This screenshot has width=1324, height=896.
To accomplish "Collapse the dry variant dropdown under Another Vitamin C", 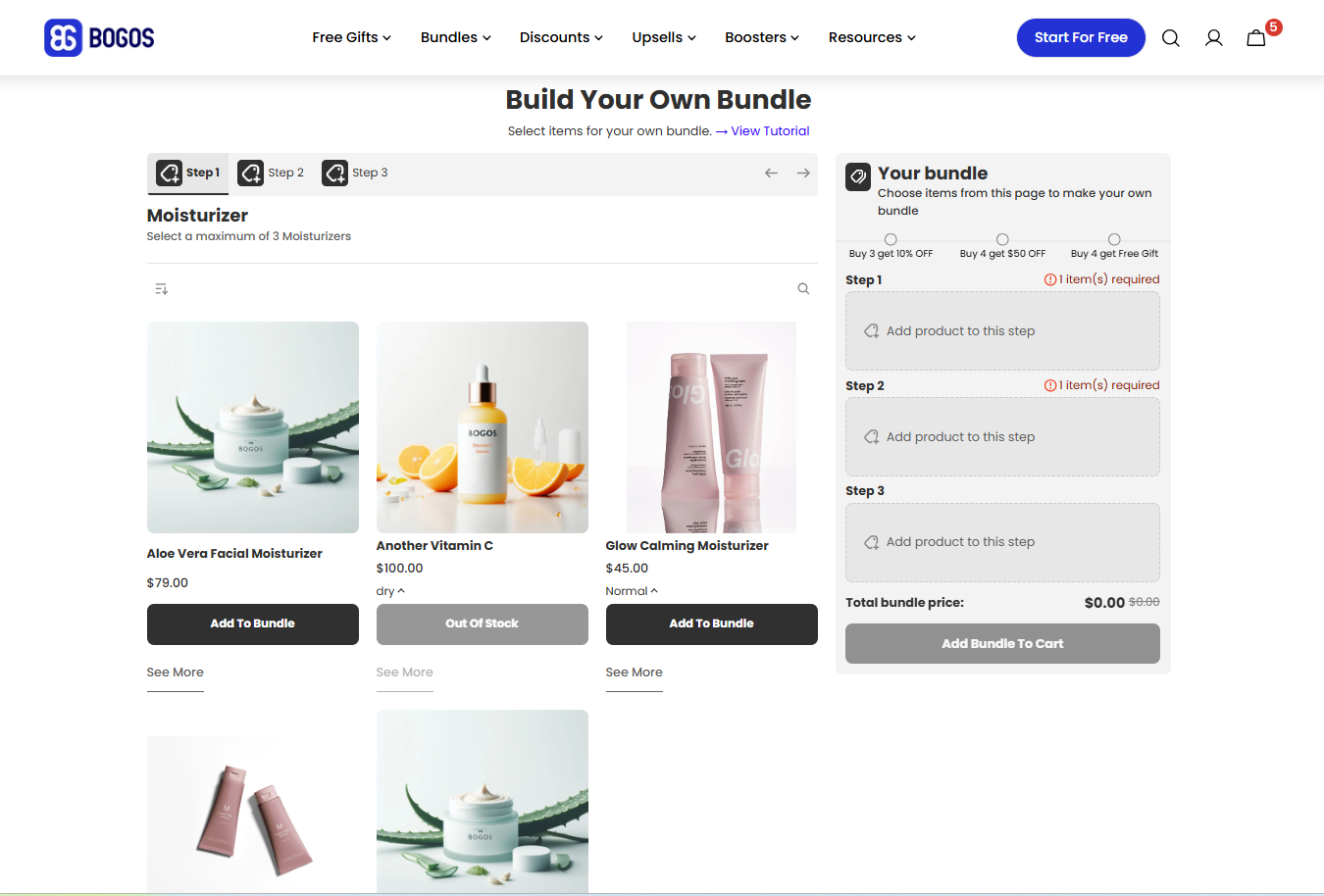I will [x=390, y=590].
